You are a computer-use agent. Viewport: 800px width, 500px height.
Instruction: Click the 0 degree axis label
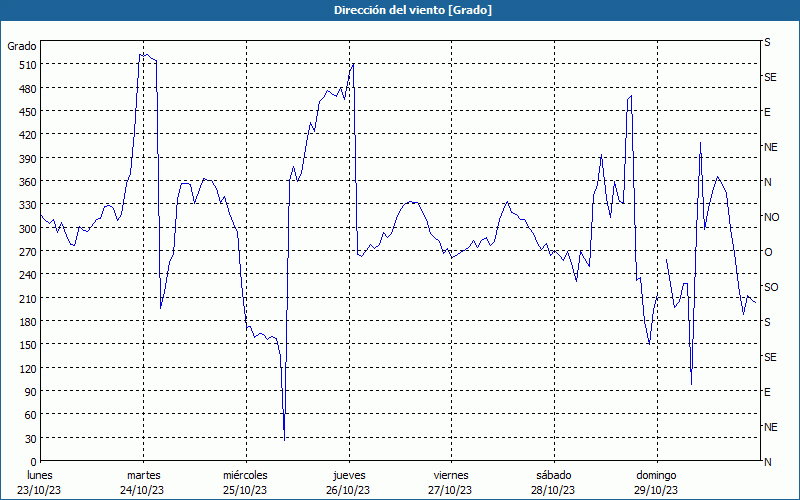point(34,462)
